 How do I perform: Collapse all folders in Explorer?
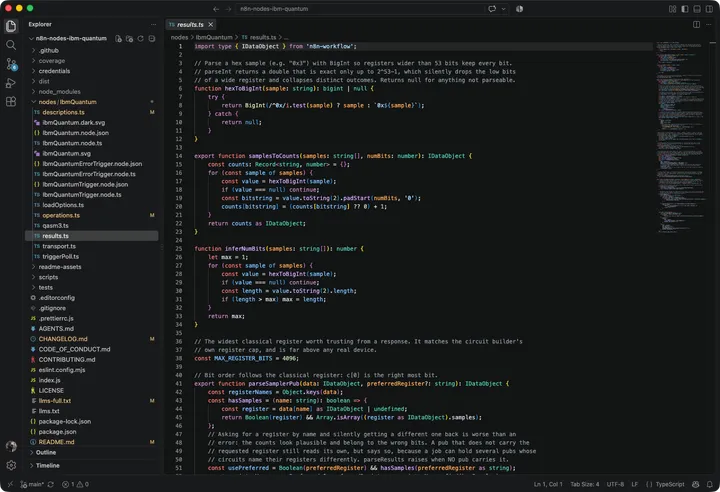coord(152,39)
